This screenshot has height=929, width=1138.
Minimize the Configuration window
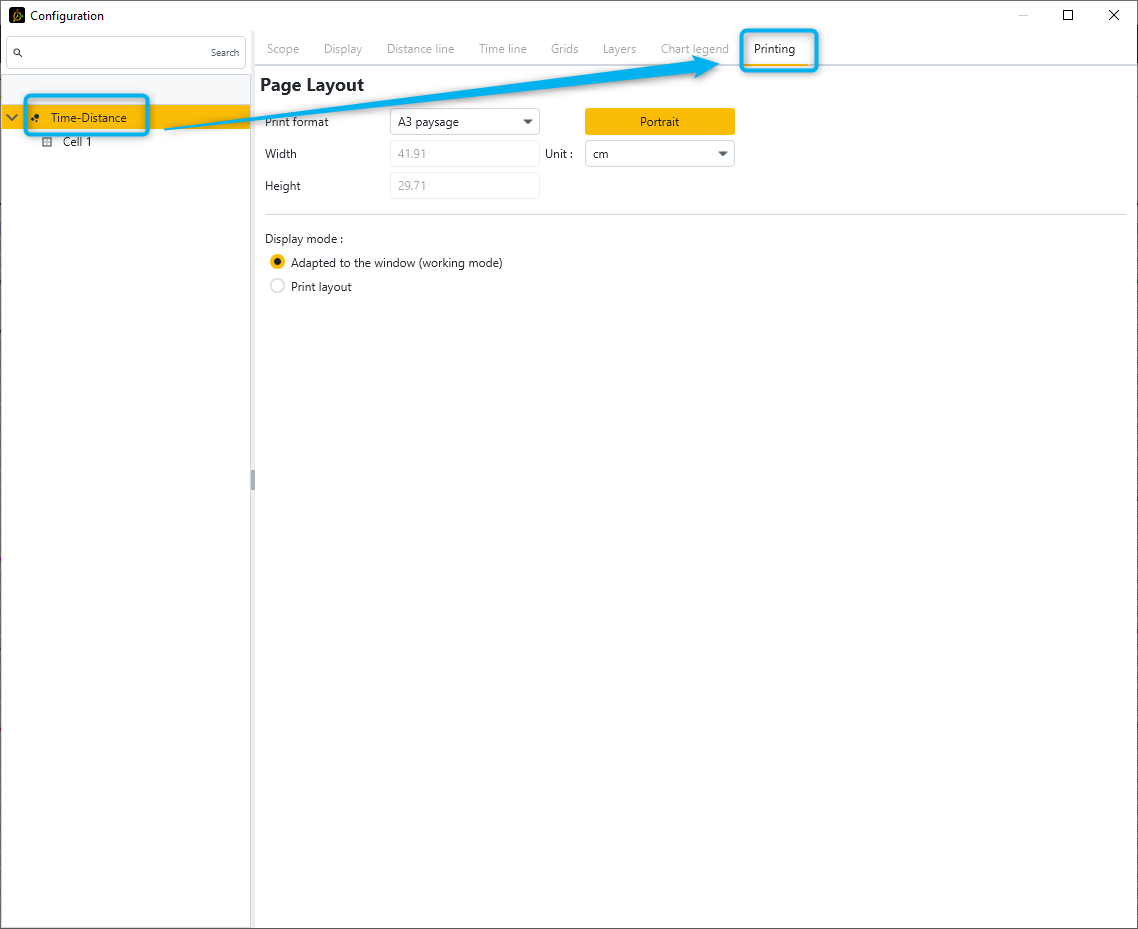[1022, 15]
